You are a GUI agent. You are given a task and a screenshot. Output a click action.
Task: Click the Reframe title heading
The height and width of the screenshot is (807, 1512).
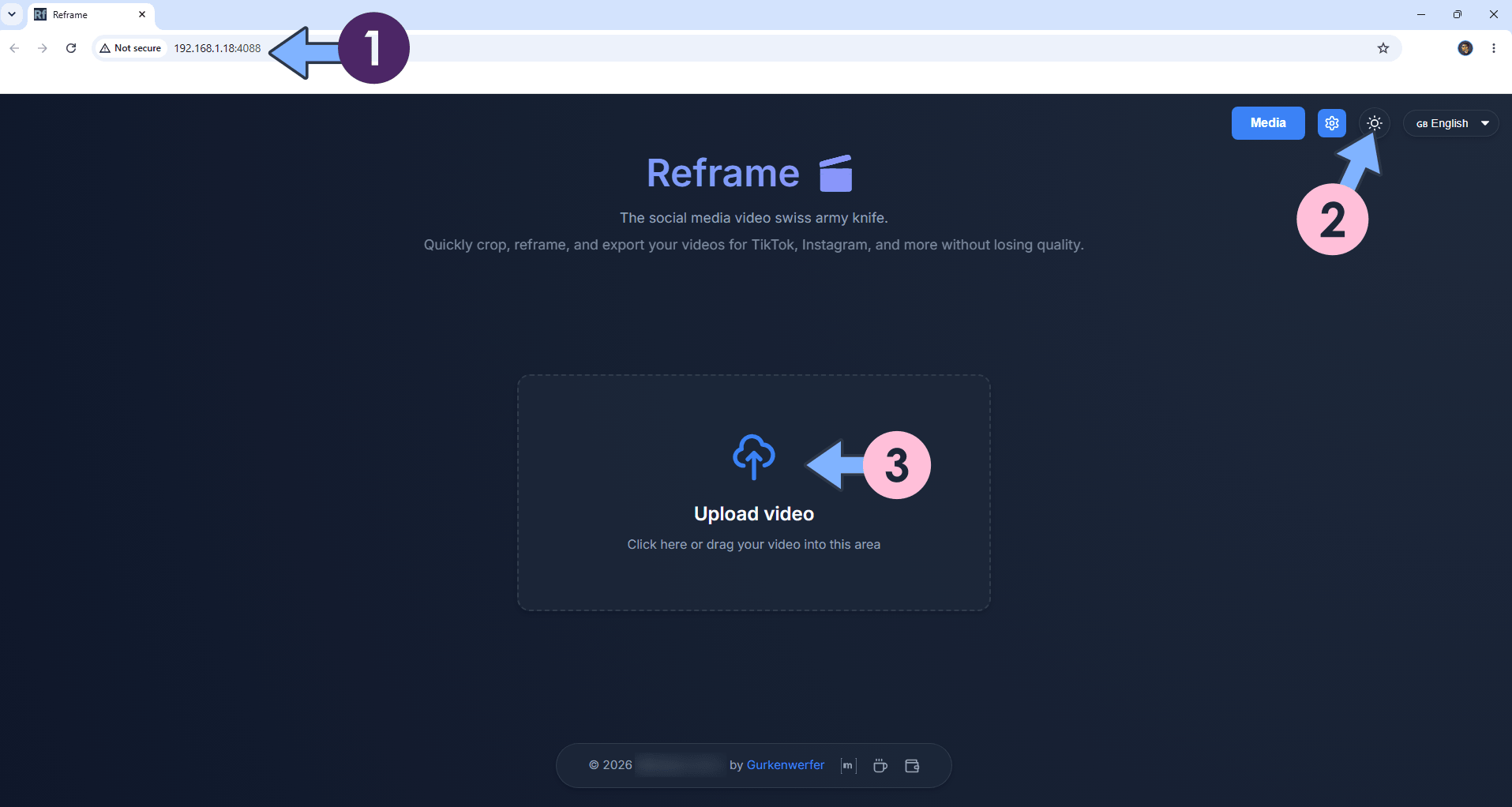(723, 173)
